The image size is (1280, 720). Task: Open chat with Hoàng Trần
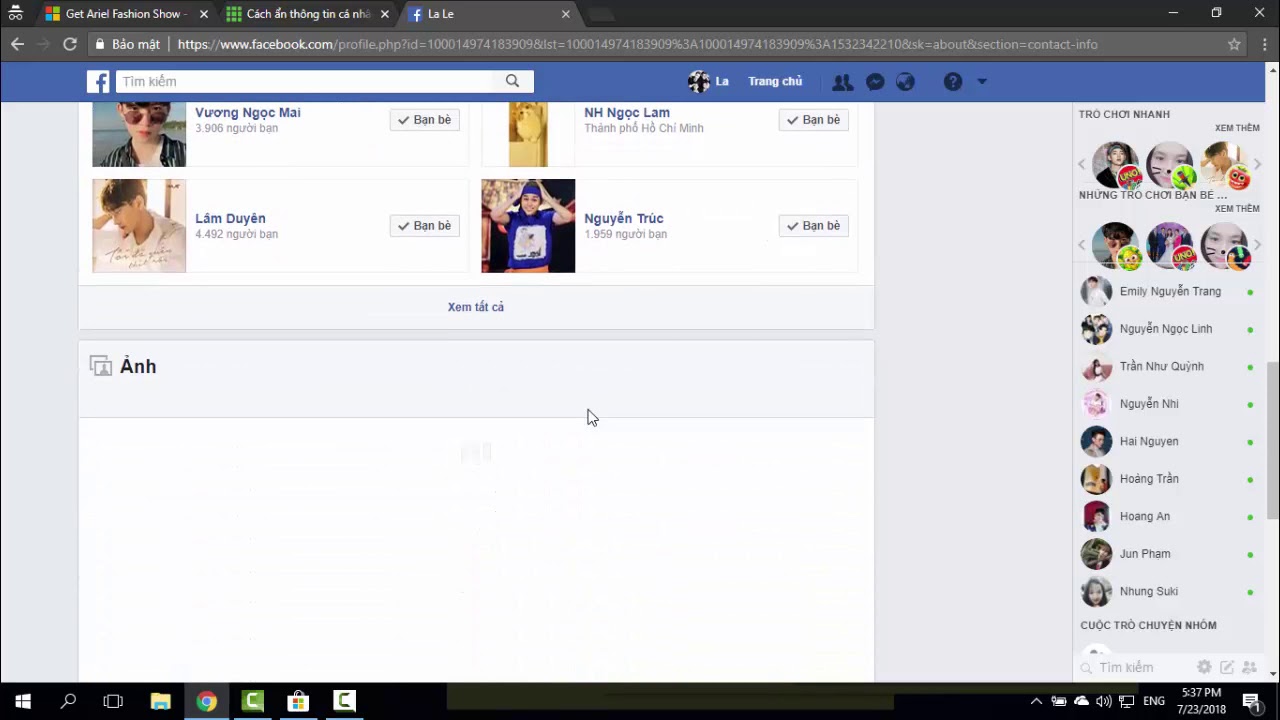1168,479
